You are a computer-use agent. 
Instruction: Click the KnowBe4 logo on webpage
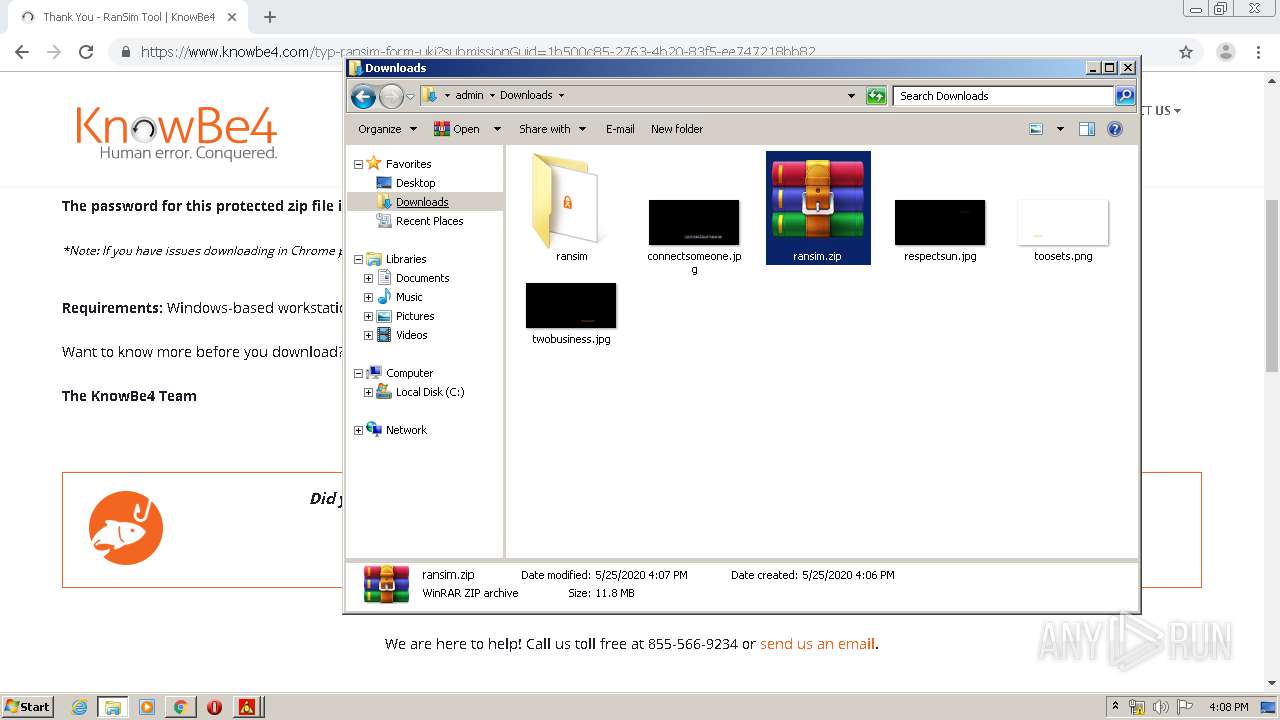click(177, 133)
